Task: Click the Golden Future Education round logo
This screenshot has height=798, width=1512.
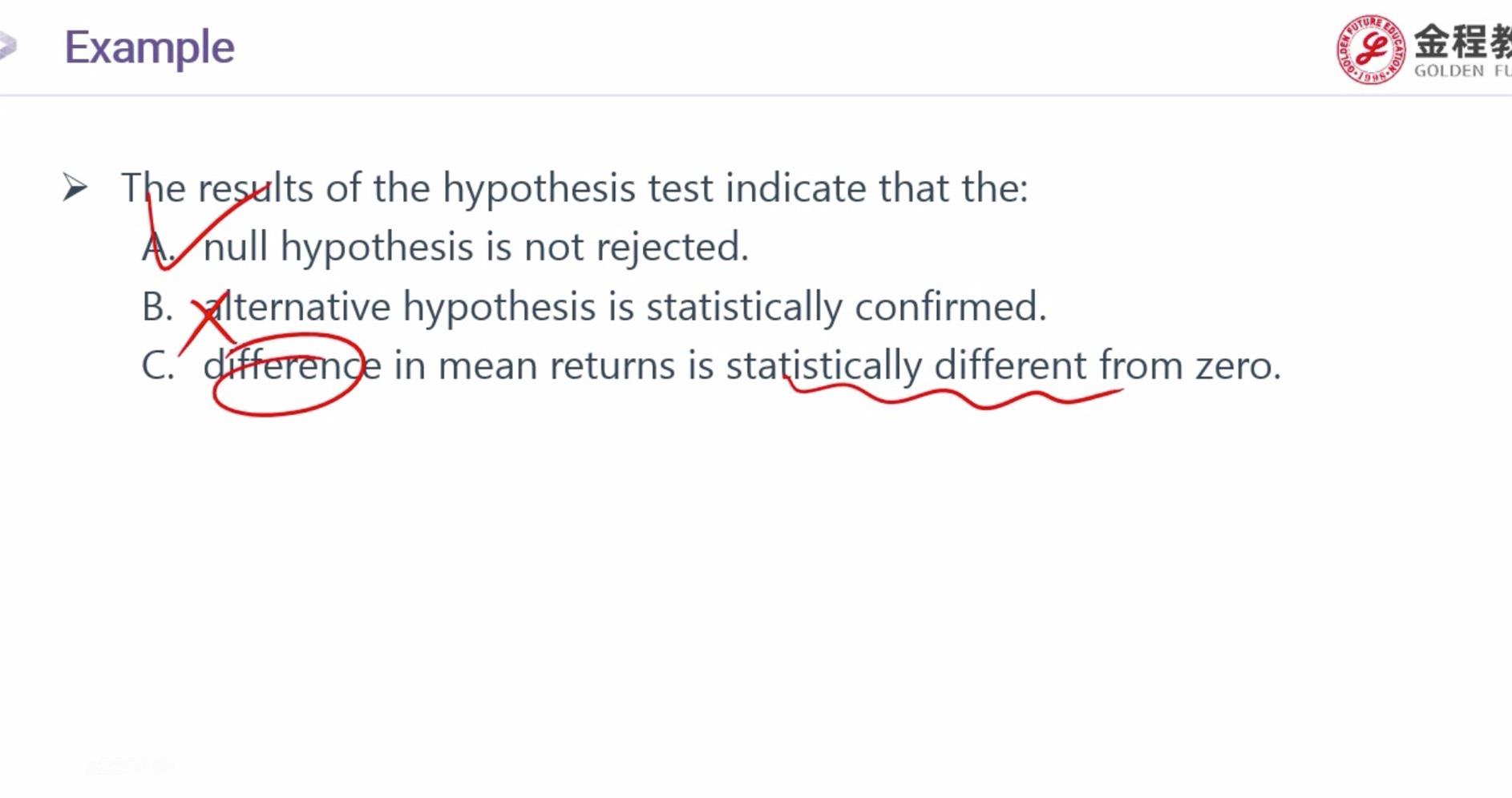Action: pyautogui.click(x=1370, y=49)
